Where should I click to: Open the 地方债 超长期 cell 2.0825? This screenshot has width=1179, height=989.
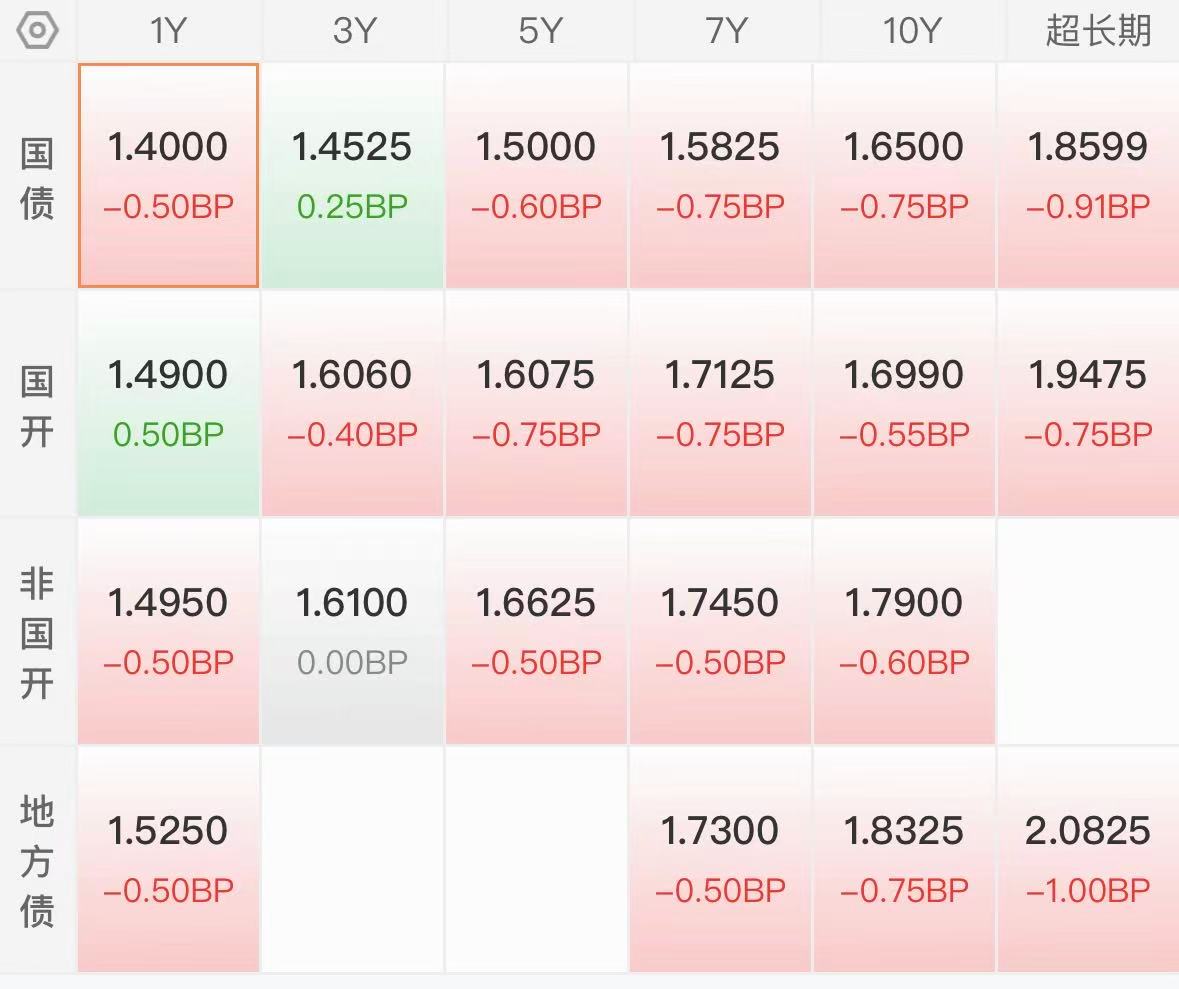1088,860
